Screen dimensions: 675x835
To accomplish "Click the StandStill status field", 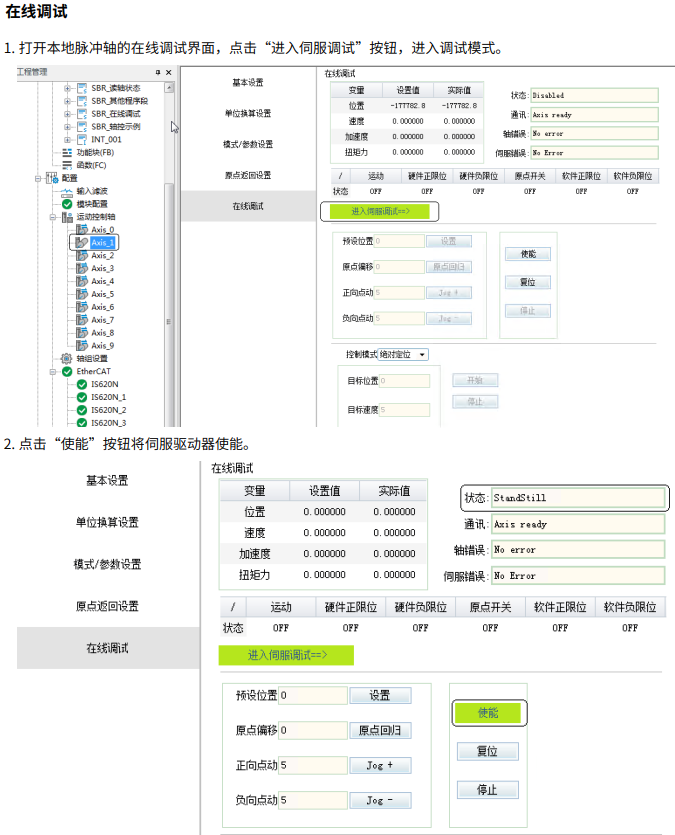I will pos(578,498).
